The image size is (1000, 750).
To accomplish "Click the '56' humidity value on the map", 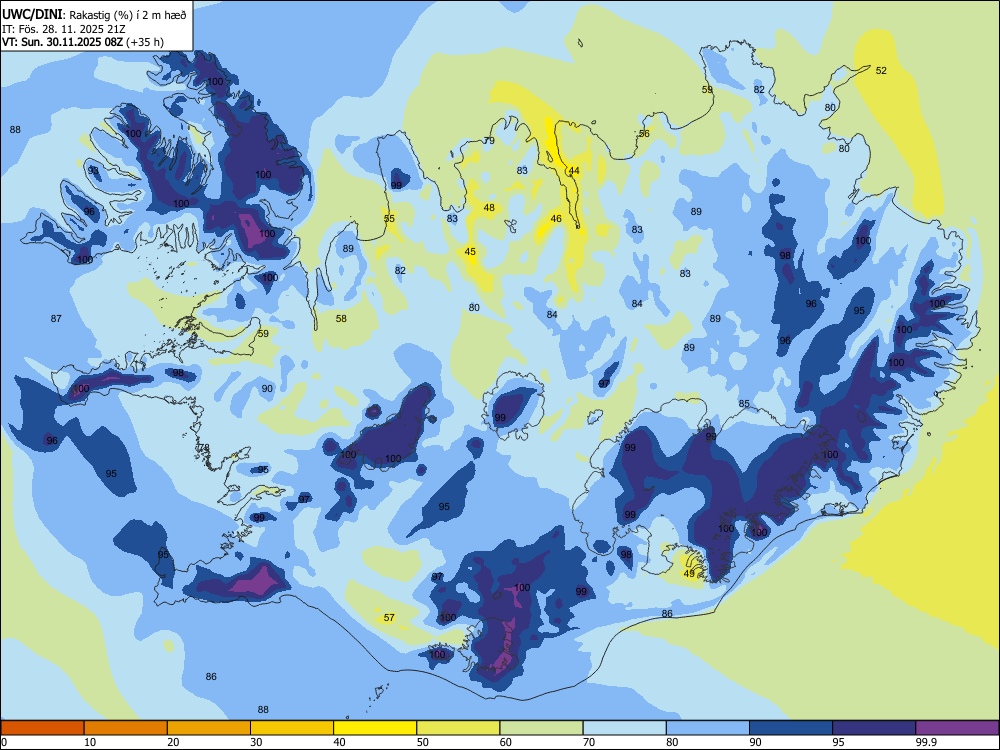I will 644,133.
